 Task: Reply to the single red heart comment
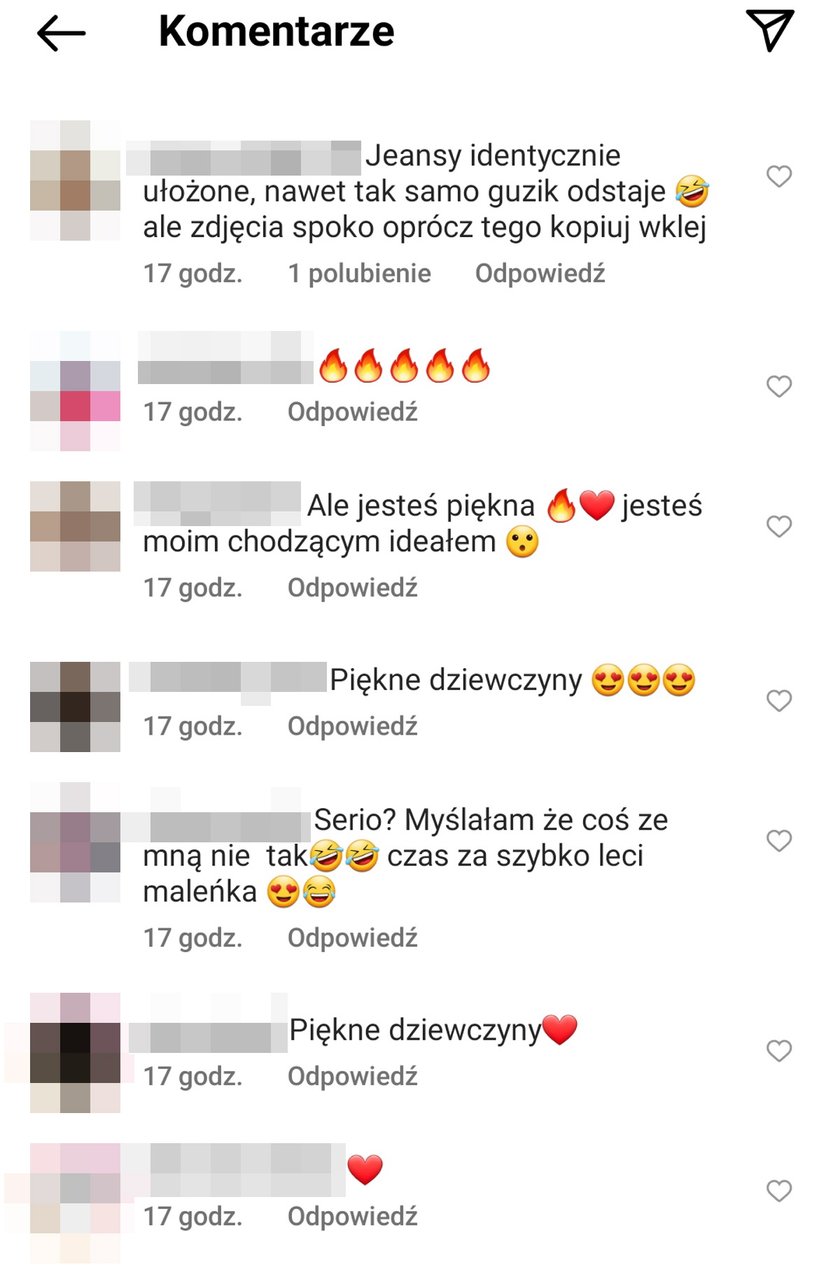click(352, 1217)
